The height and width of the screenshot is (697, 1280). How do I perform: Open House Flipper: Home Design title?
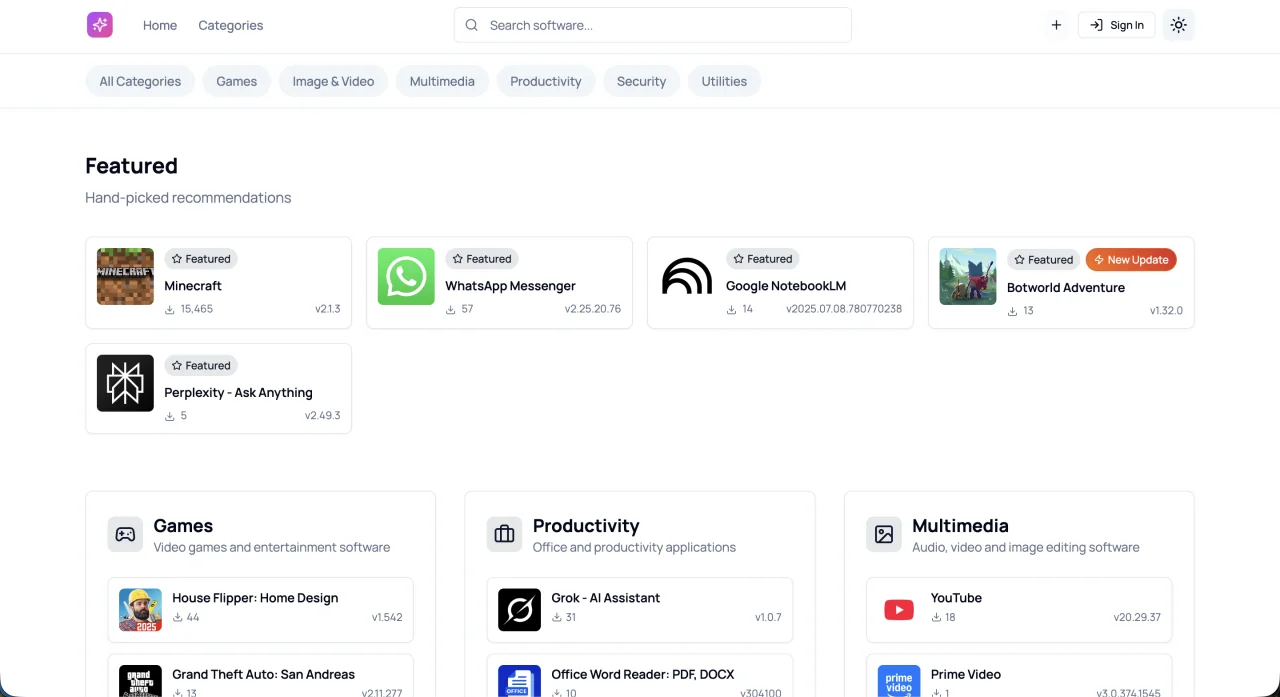tap(255, 598)
